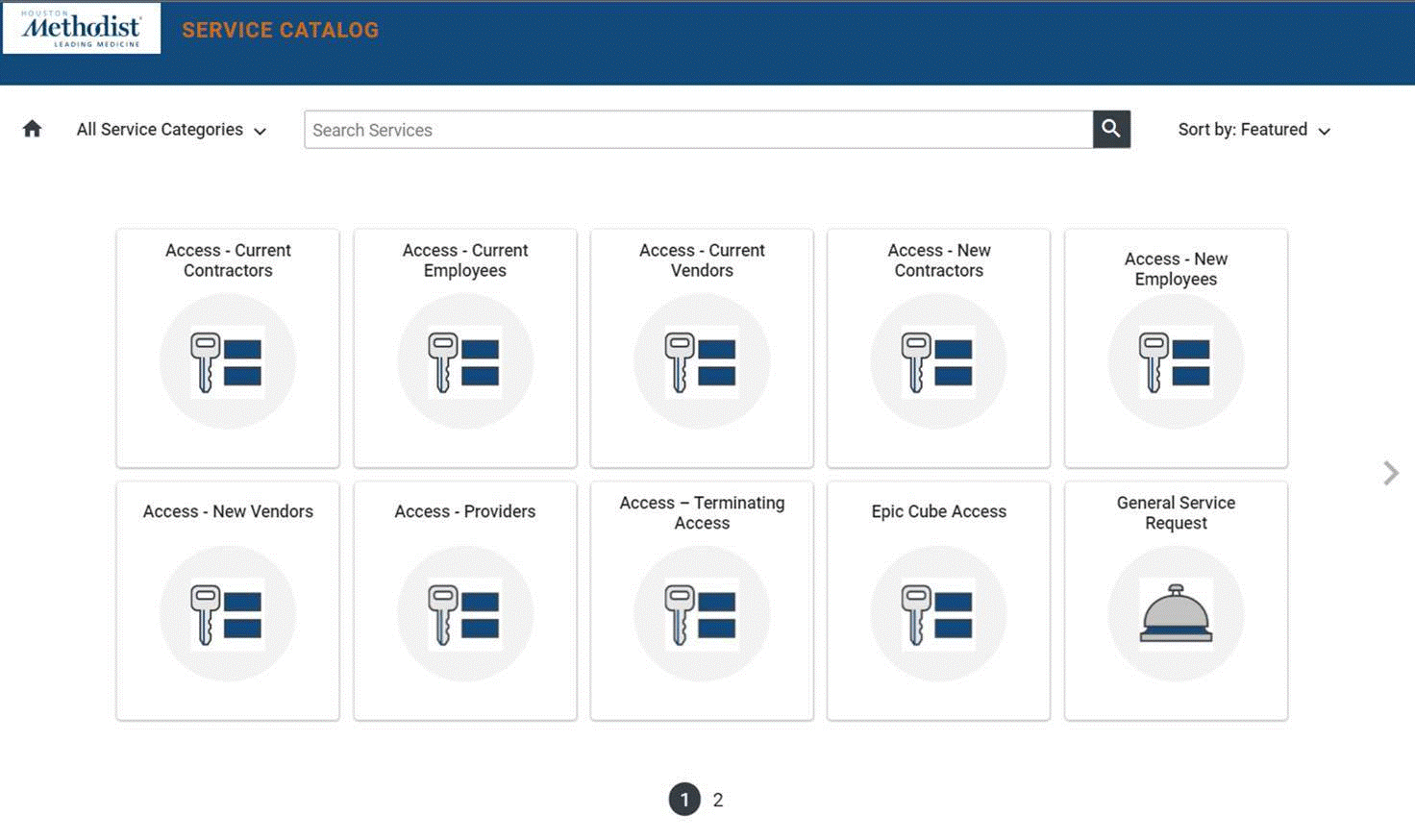The image size is (1415, 840).
Task: Click the magnifying glass search button
Action: pos(1110,129)
